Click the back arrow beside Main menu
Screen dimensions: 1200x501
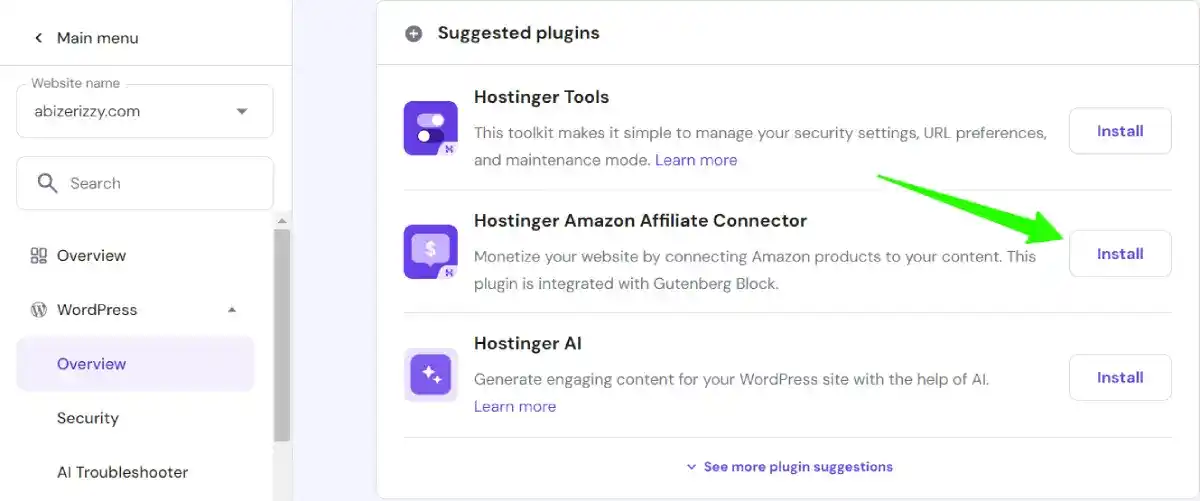tap(38, 38)
